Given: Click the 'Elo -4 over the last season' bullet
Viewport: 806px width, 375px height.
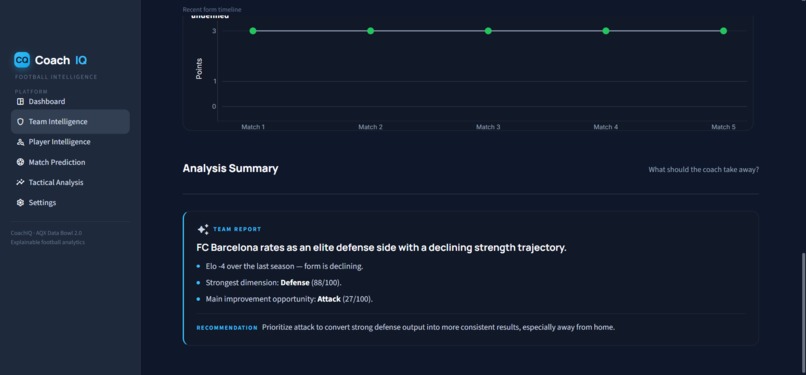Looking at the screenshot, I should coord(284,267).
